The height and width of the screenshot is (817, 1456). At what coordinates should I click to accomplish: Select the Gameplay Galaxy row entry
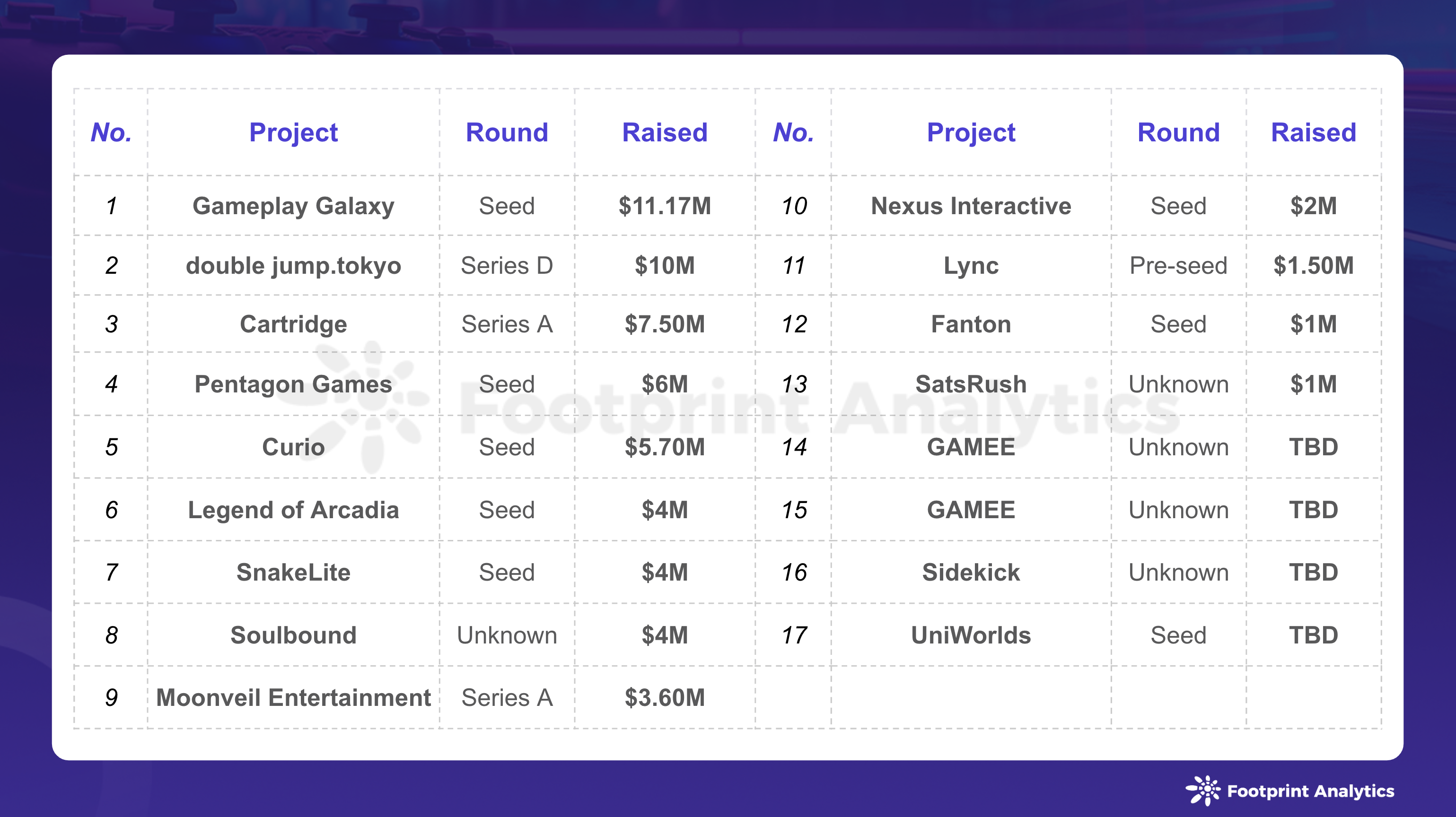pos(400,195)
